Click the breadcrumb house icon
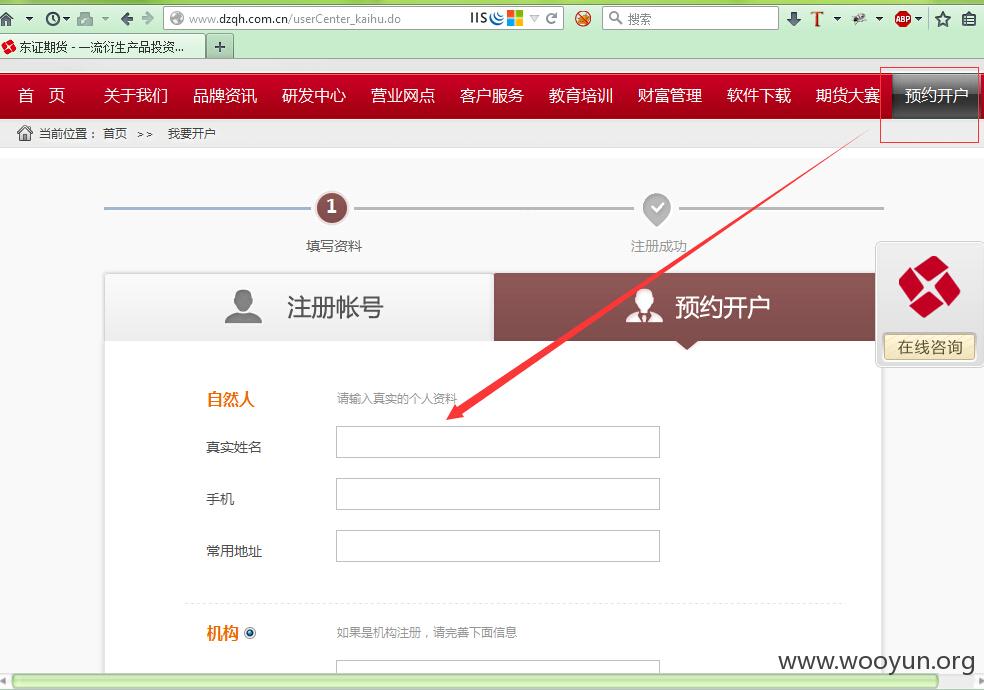 click(24, 133)
